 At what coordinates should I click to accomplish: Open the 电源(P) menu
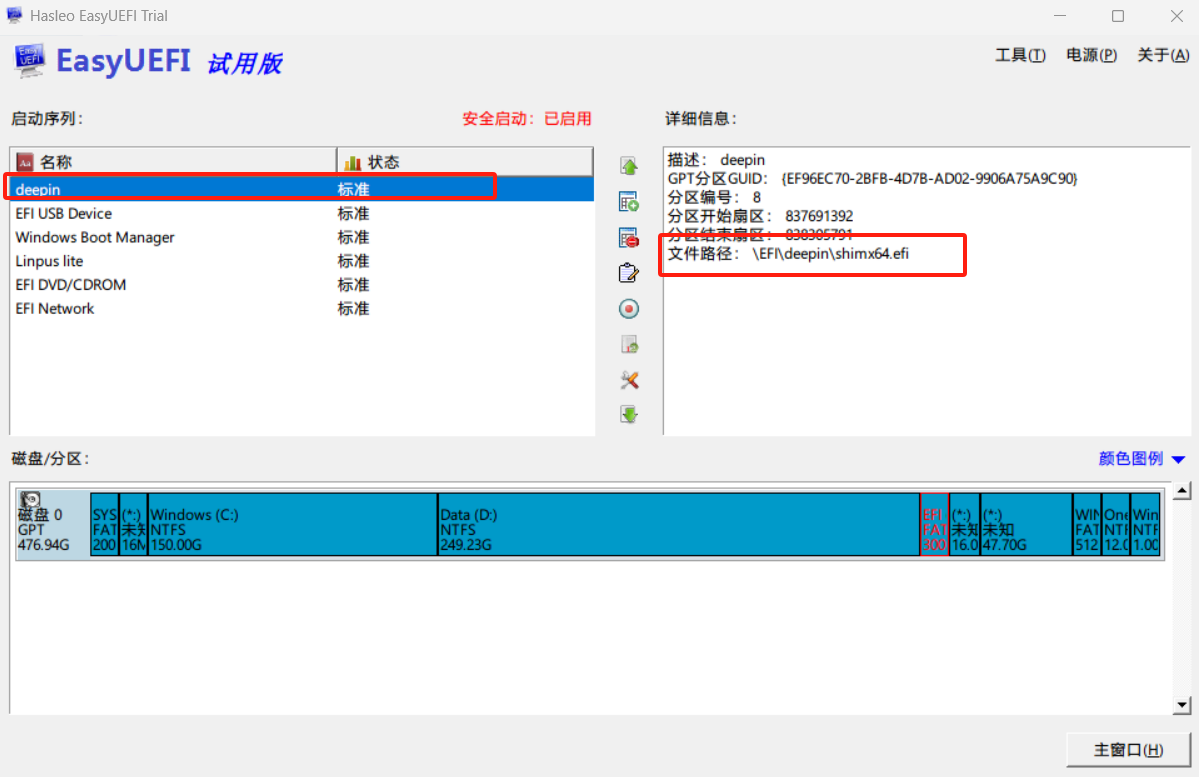pos(1091,55)
